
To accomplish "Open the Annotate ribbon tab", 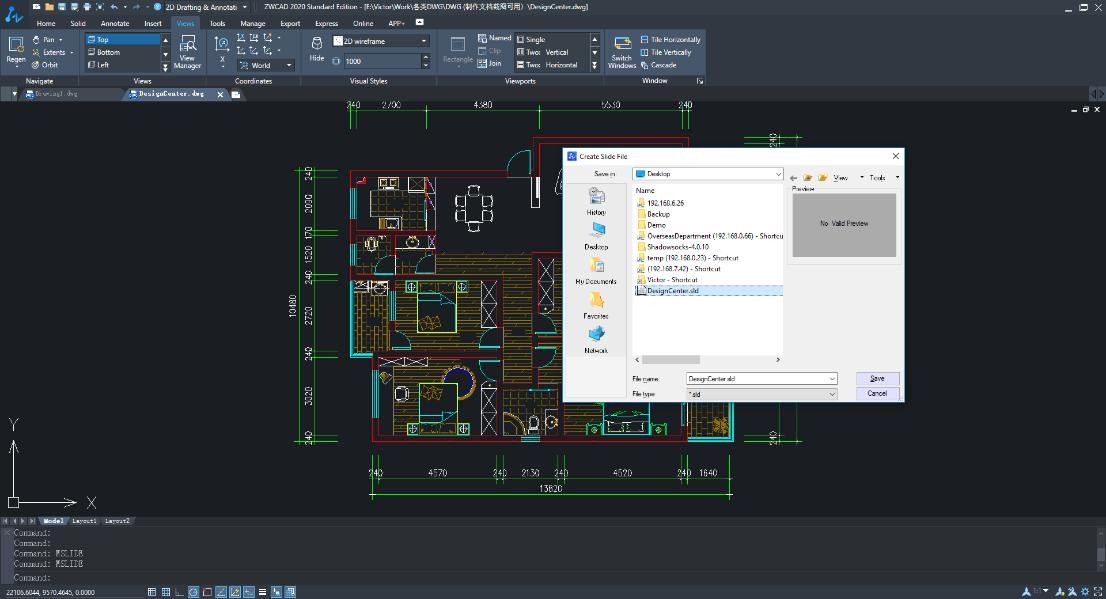I will coord(115,23).
